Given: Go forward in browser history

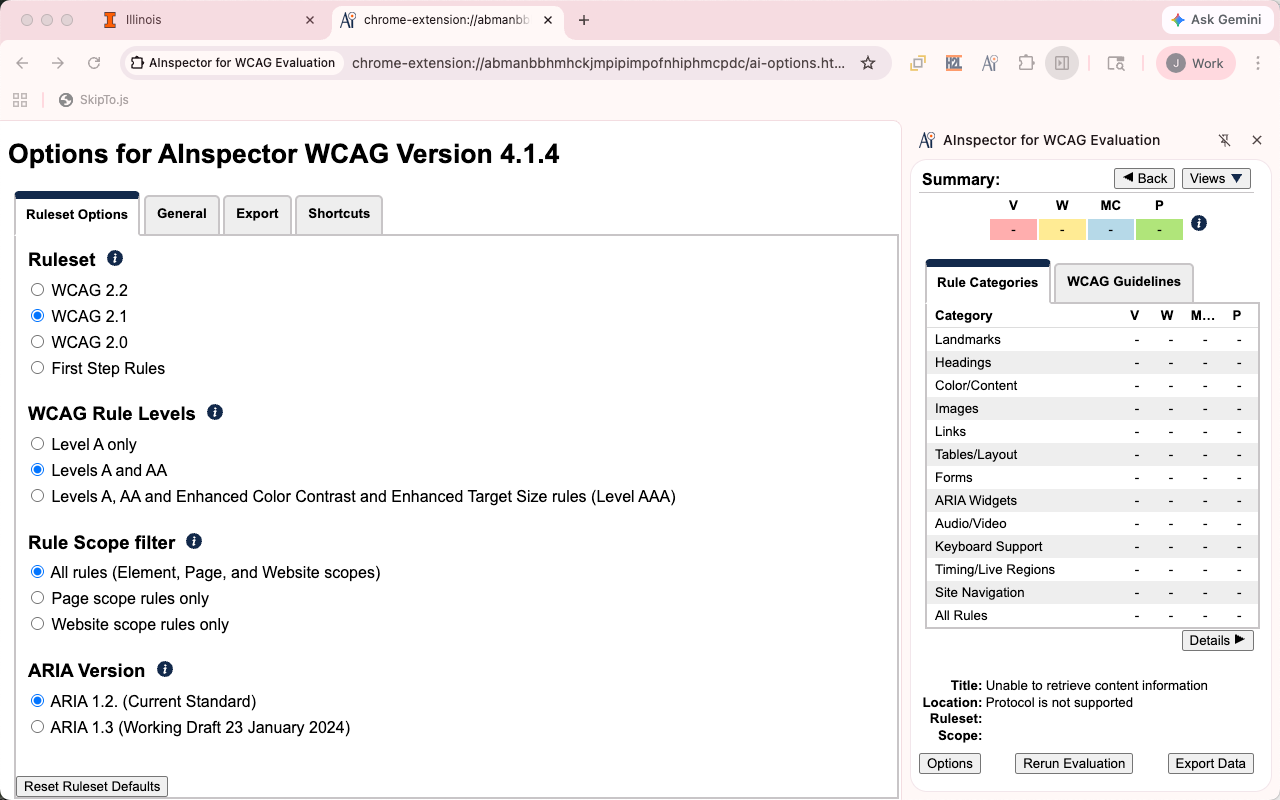Looking at the screenshot, I should click(58, 63).
